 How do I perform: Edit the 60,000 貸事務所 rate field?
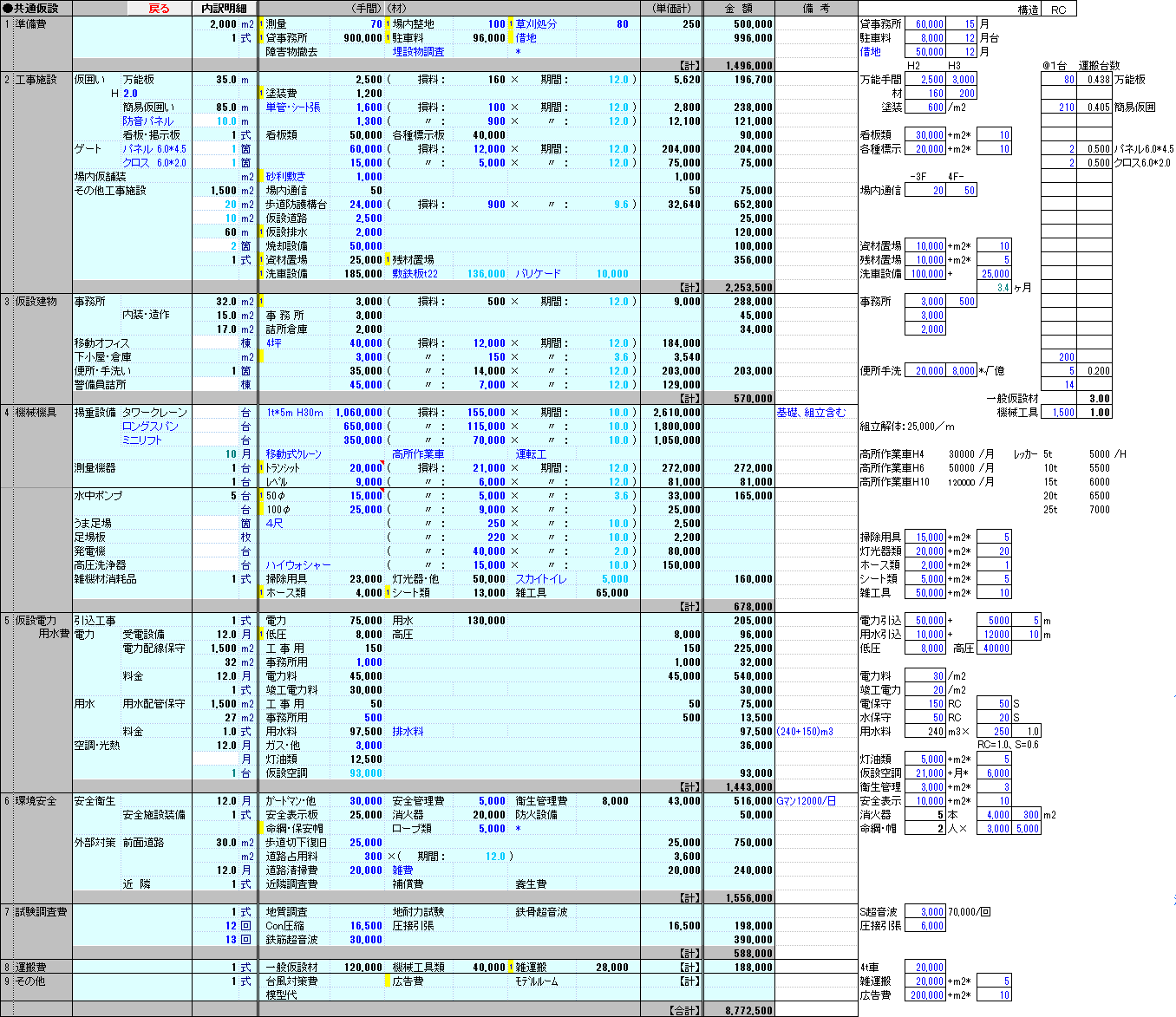click(x=925, y=24)
